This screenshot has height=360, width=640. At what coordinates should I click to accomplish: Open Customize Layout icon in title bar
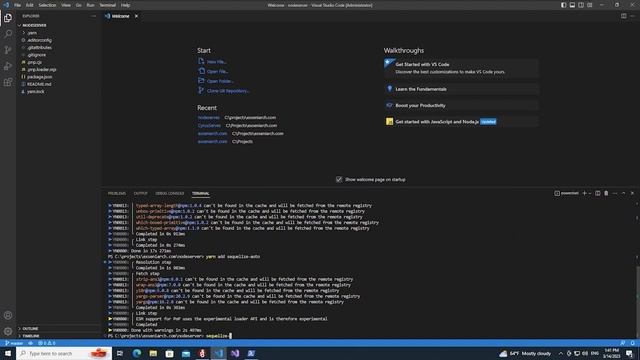pyautogui.click(x=590, y=5)
